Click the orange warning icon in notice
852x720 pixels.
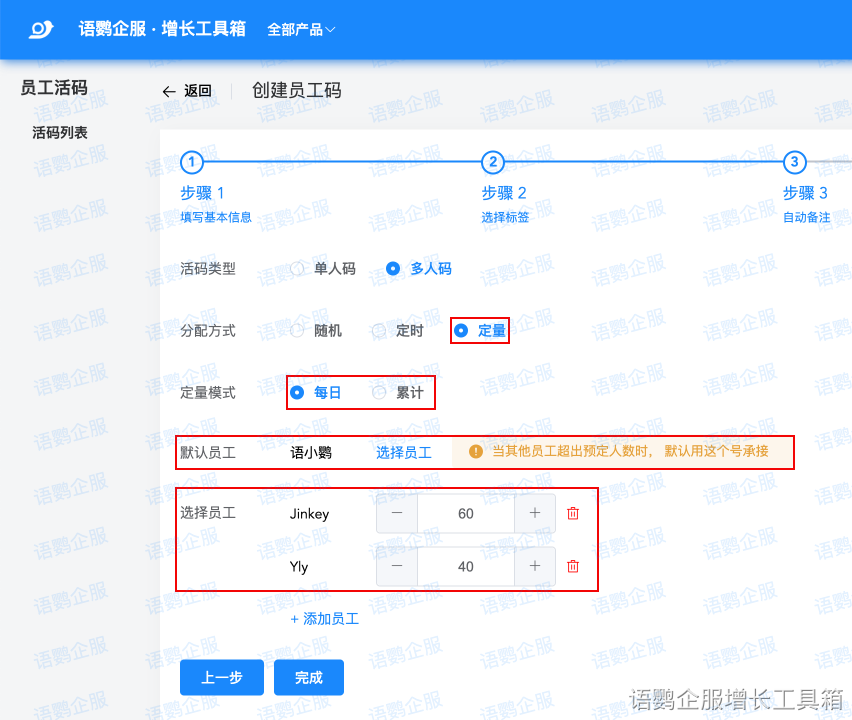pyautogui.click(x=475, y=452)
